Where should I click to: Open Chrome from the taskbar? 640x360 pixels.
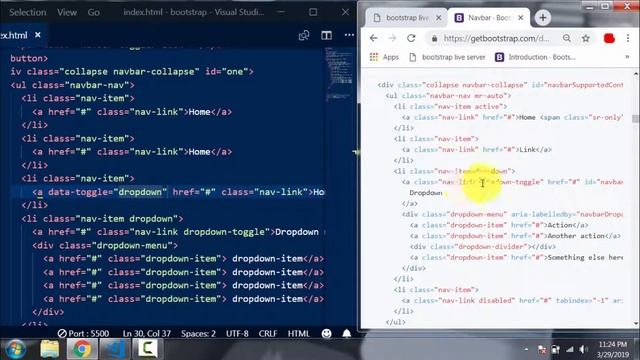(x=82, y=349)
